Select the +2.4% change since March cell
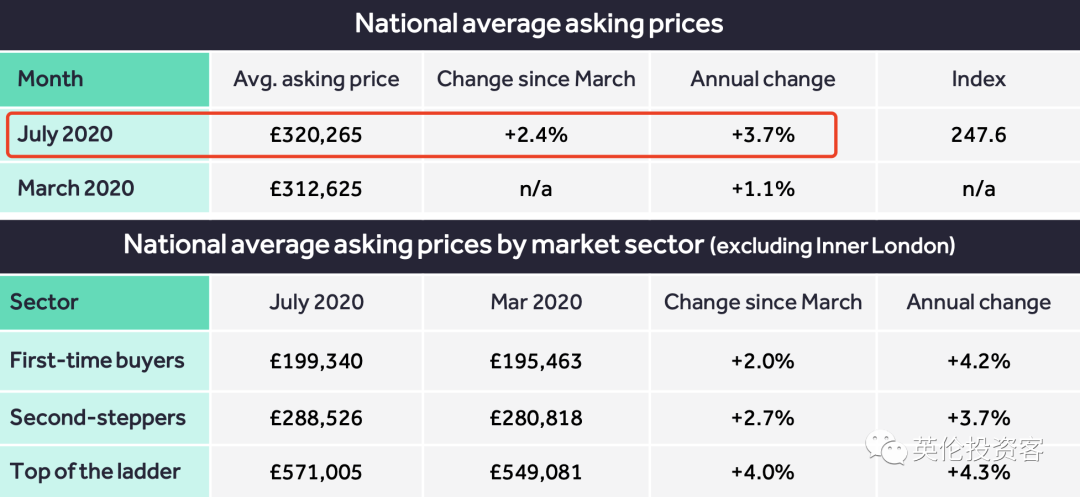 tap(536, 134)
